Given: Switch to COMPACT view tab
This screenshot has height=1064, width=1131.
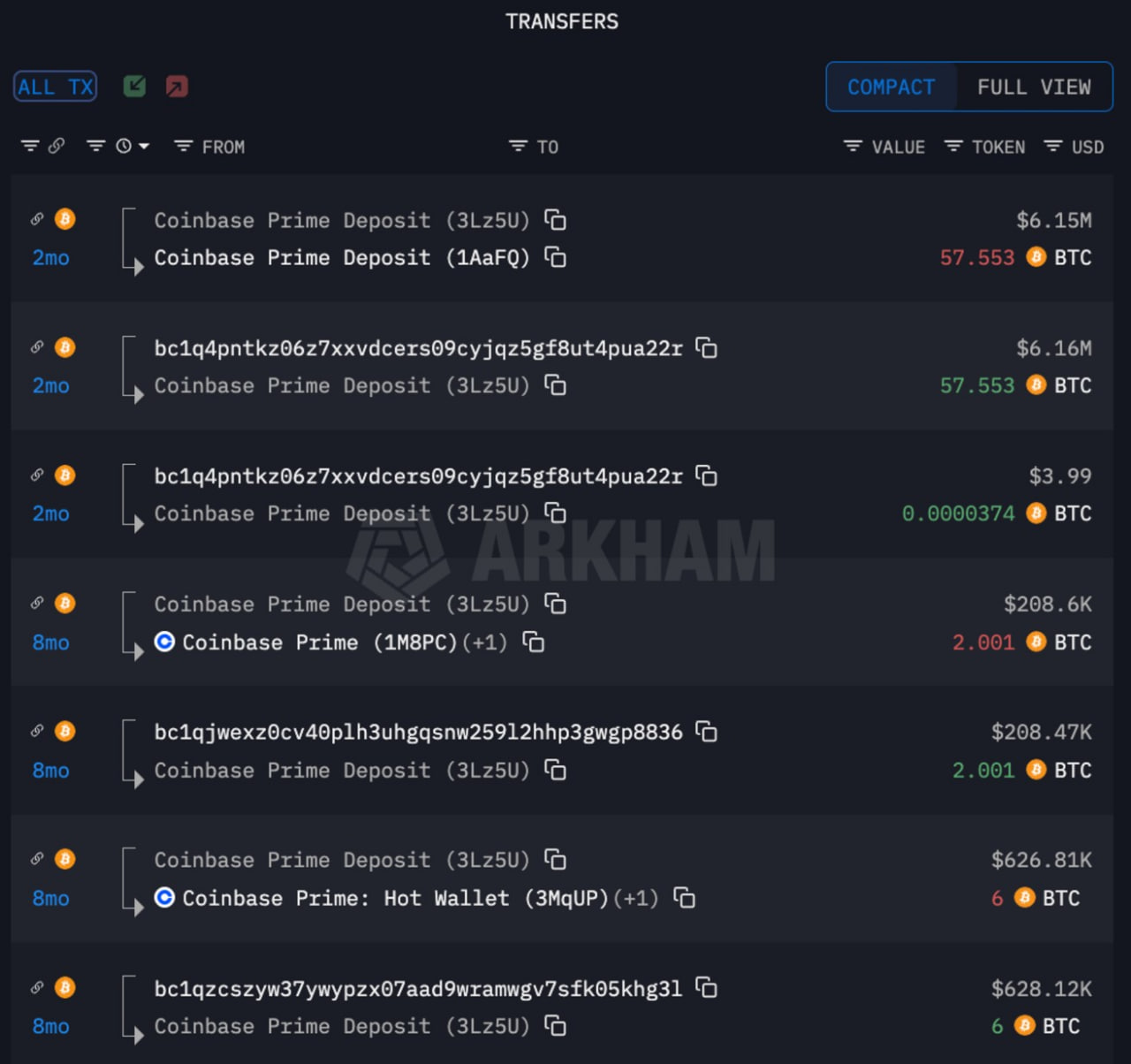Looking at the screenshot, I should pyautogui.click(x=891, y=87).
